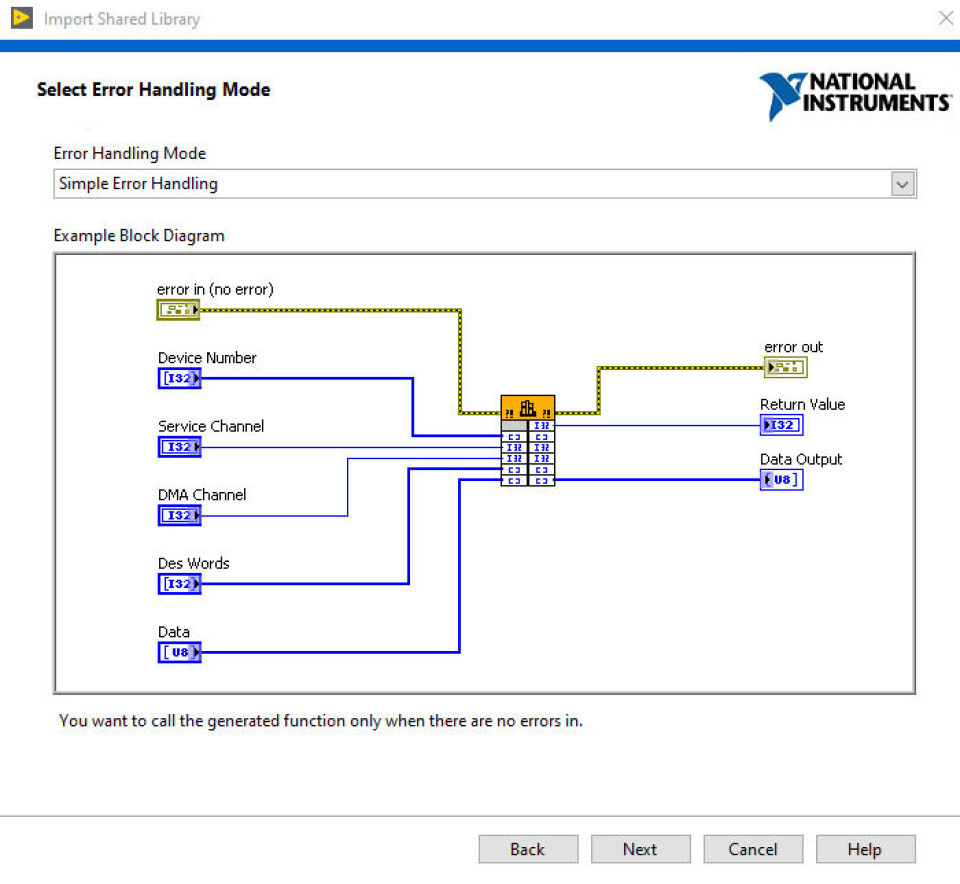Click the 'error out' label
This screenshot has width=960, height=884.
(x=793, y=347)
